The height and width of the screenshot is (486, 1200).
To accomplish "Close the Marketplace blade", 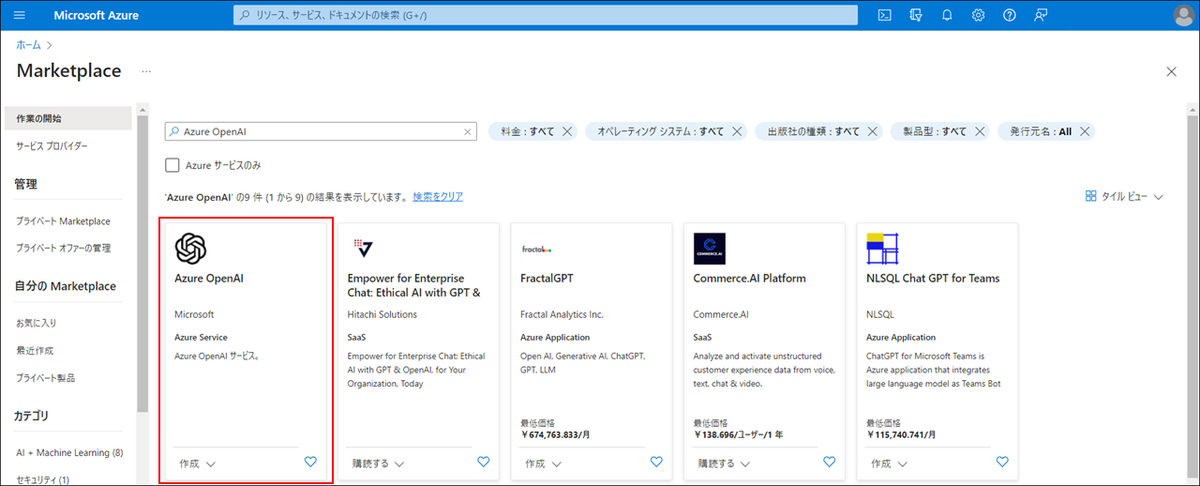I will click(1172, 71).
